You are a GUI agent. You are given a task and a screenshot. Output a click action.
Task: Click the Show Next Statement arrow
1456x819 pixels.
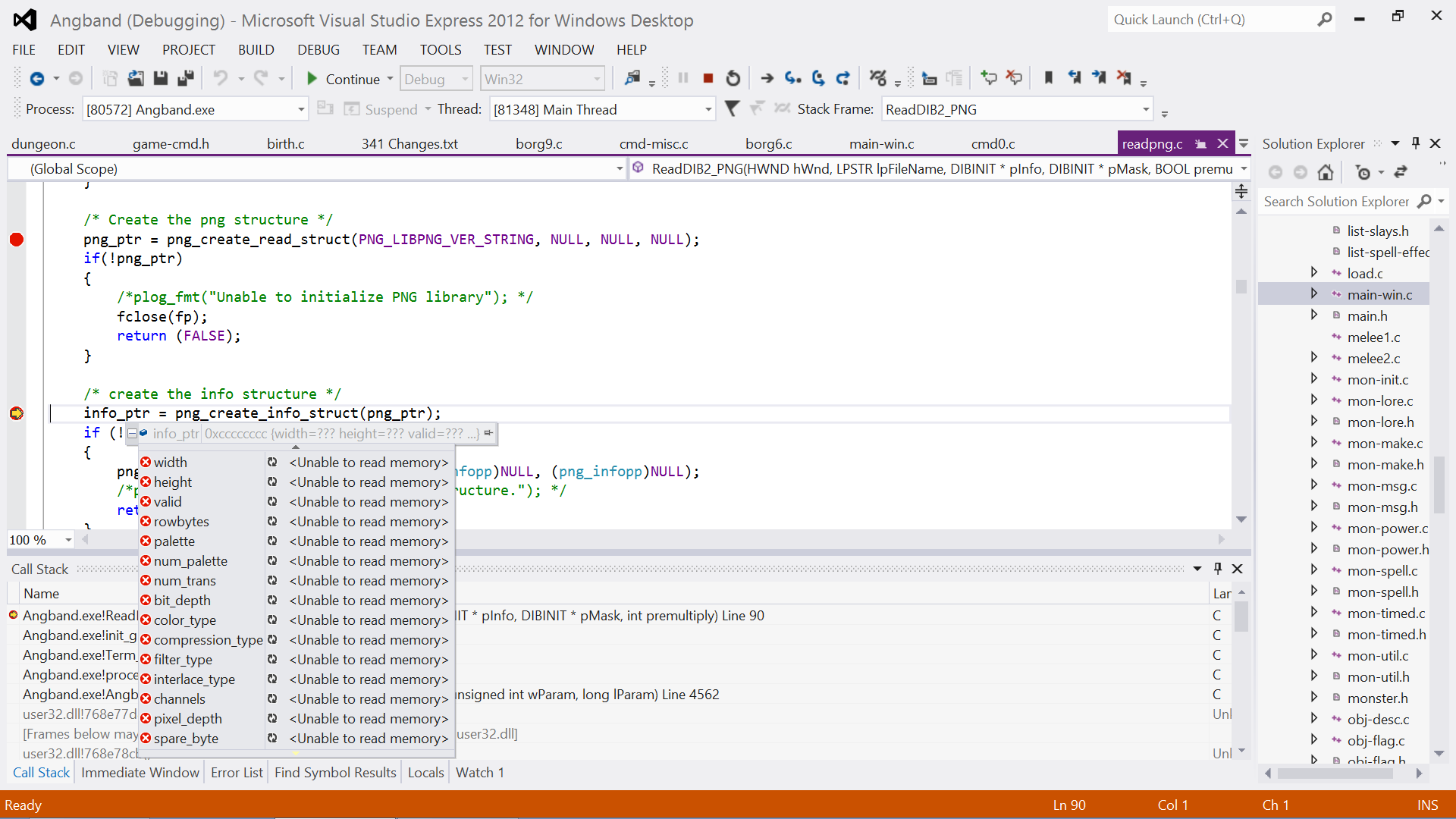pyautogui.click(x=767, y=78)
